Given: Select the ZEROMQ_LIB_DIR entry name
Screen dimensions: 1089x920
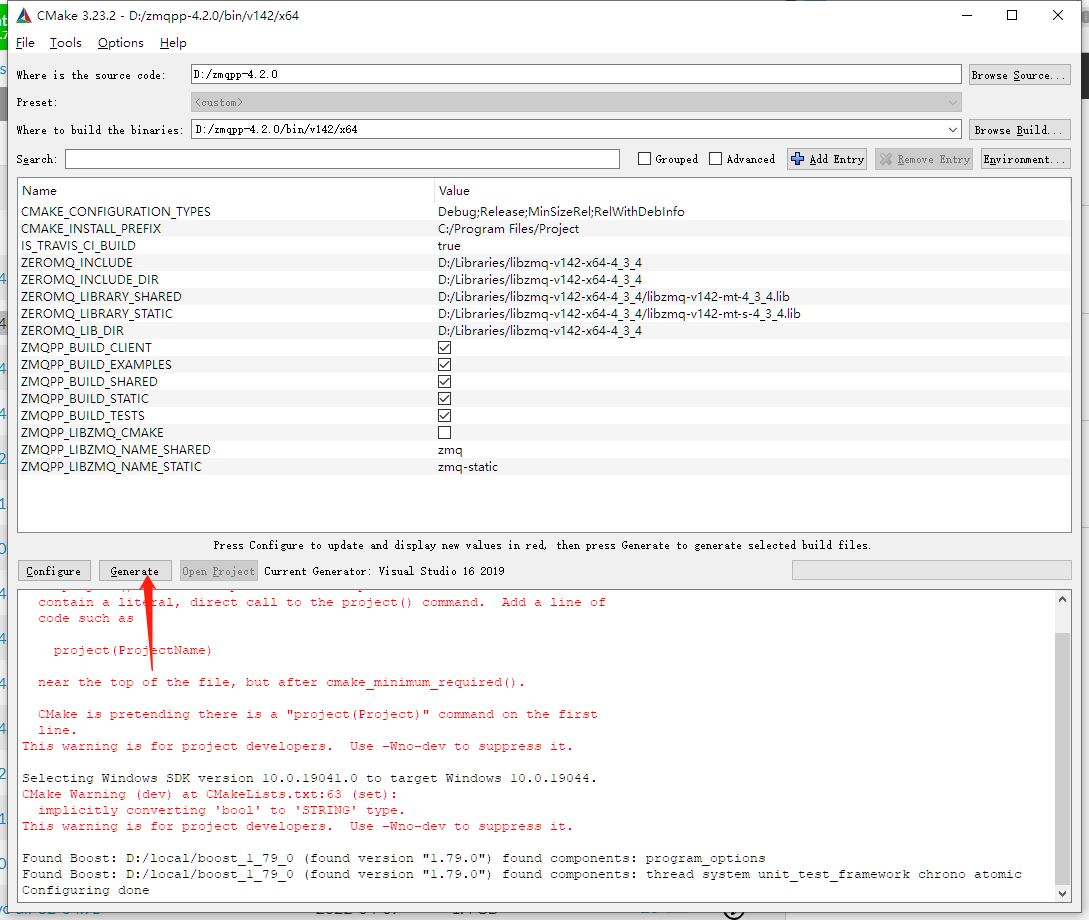Looking at the screenshot, I should 72,331.
